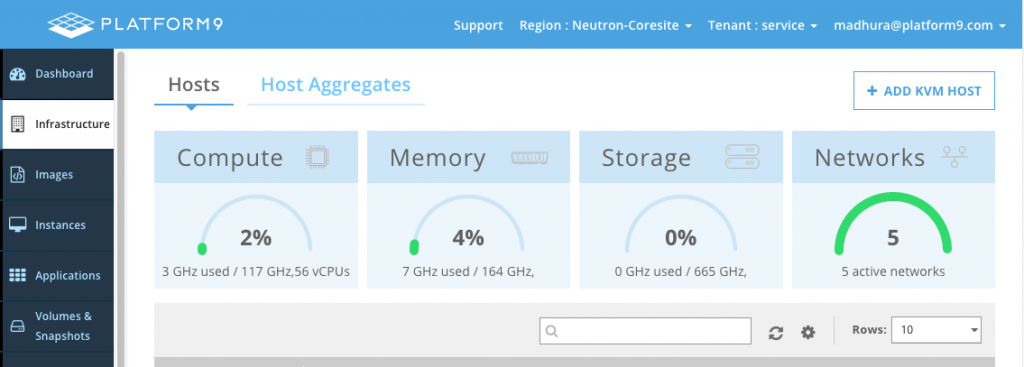The height and width of the screenshot is (367, 1024).
Task: Click the Volumes & Snapshots drive icon
Action: pos(18,327)
